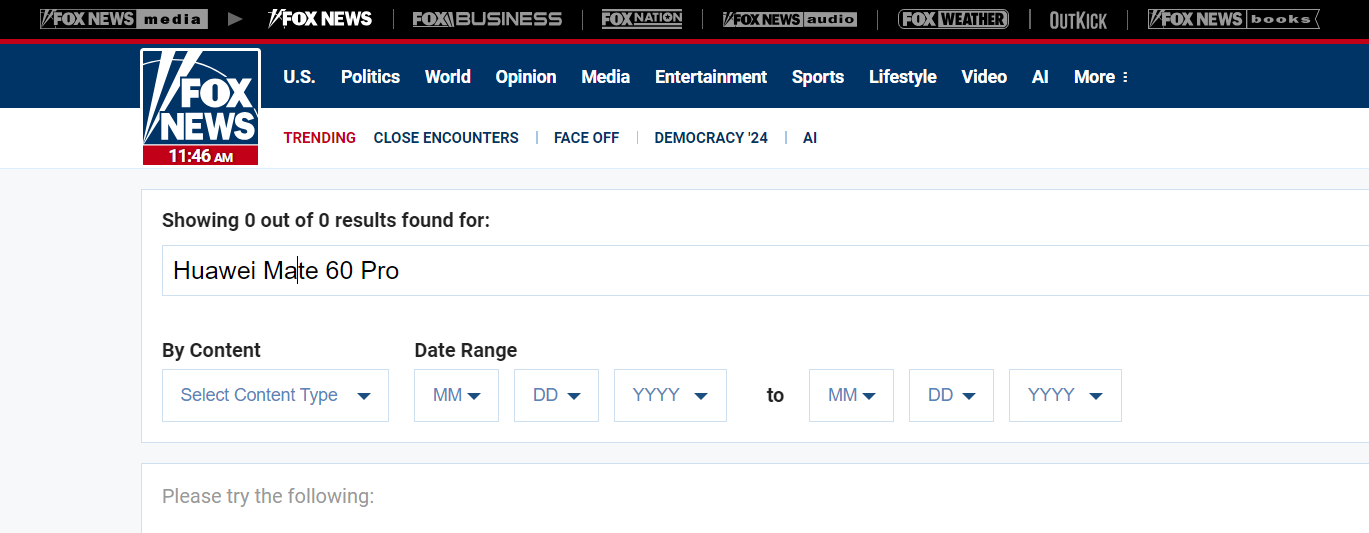This screenshot has height=533, width=1369.
Task: Click the 'Date Range' label
Action: click(x=466, y=350)
